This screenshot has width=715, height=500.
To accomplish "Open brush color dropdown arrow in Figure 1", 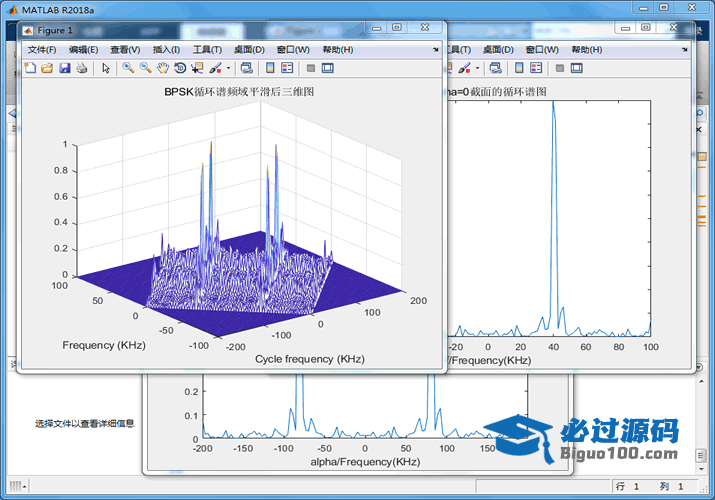I will (x=228, y=68).
